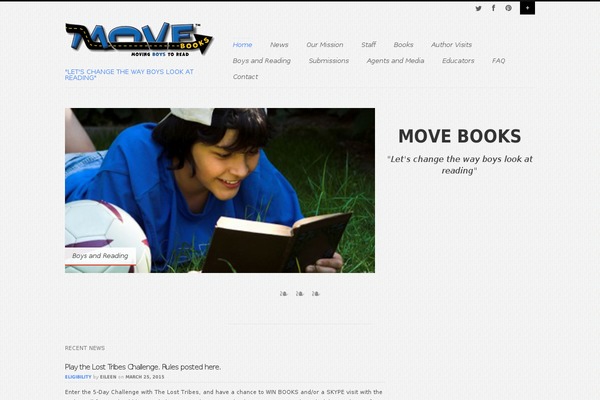This screenshot has width=600, height=400.
Task: Open the author link EILEEN
Action: (x=108, y=377)
